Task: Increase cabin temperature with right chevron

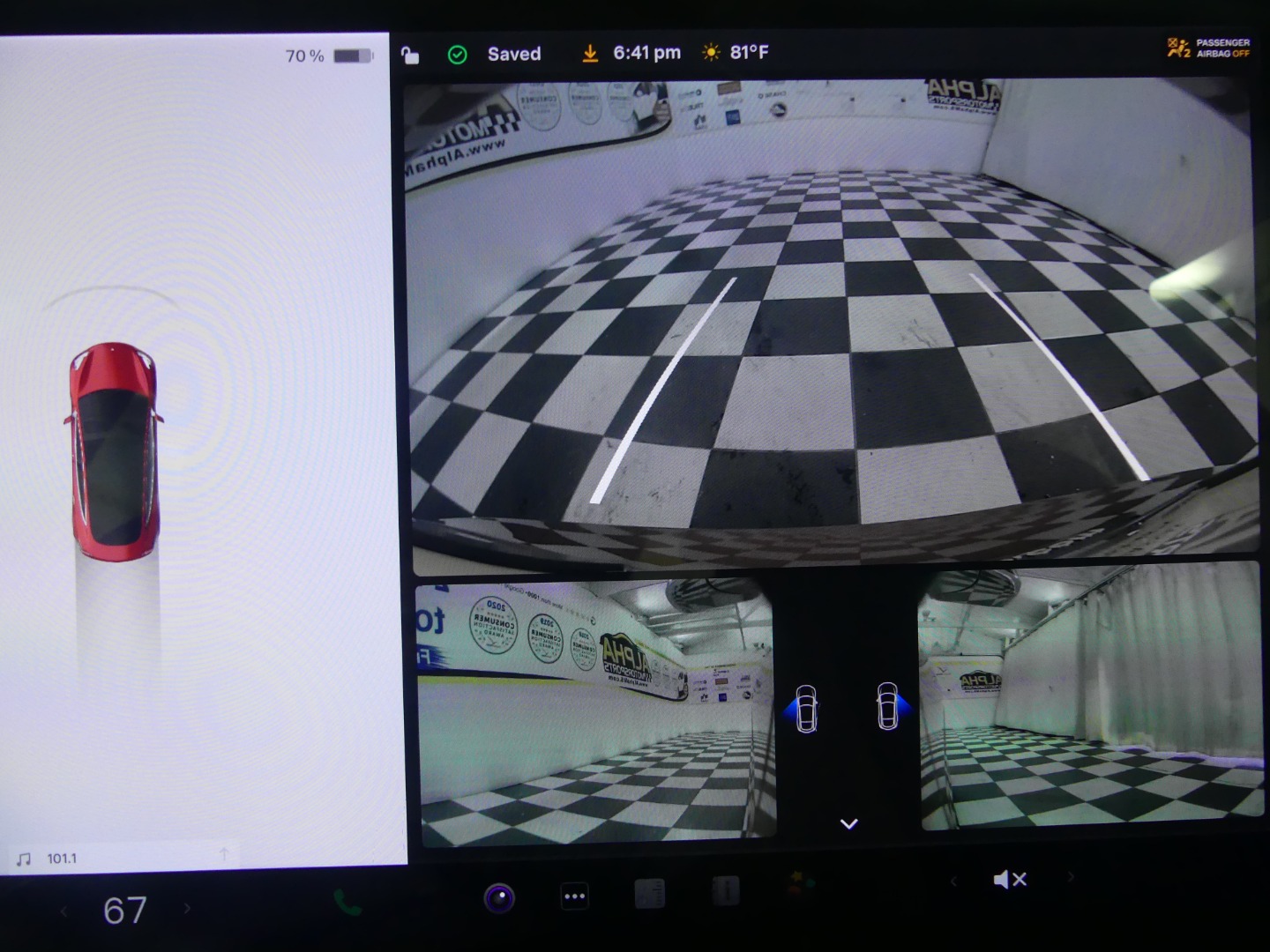Action: coord(187,909)
